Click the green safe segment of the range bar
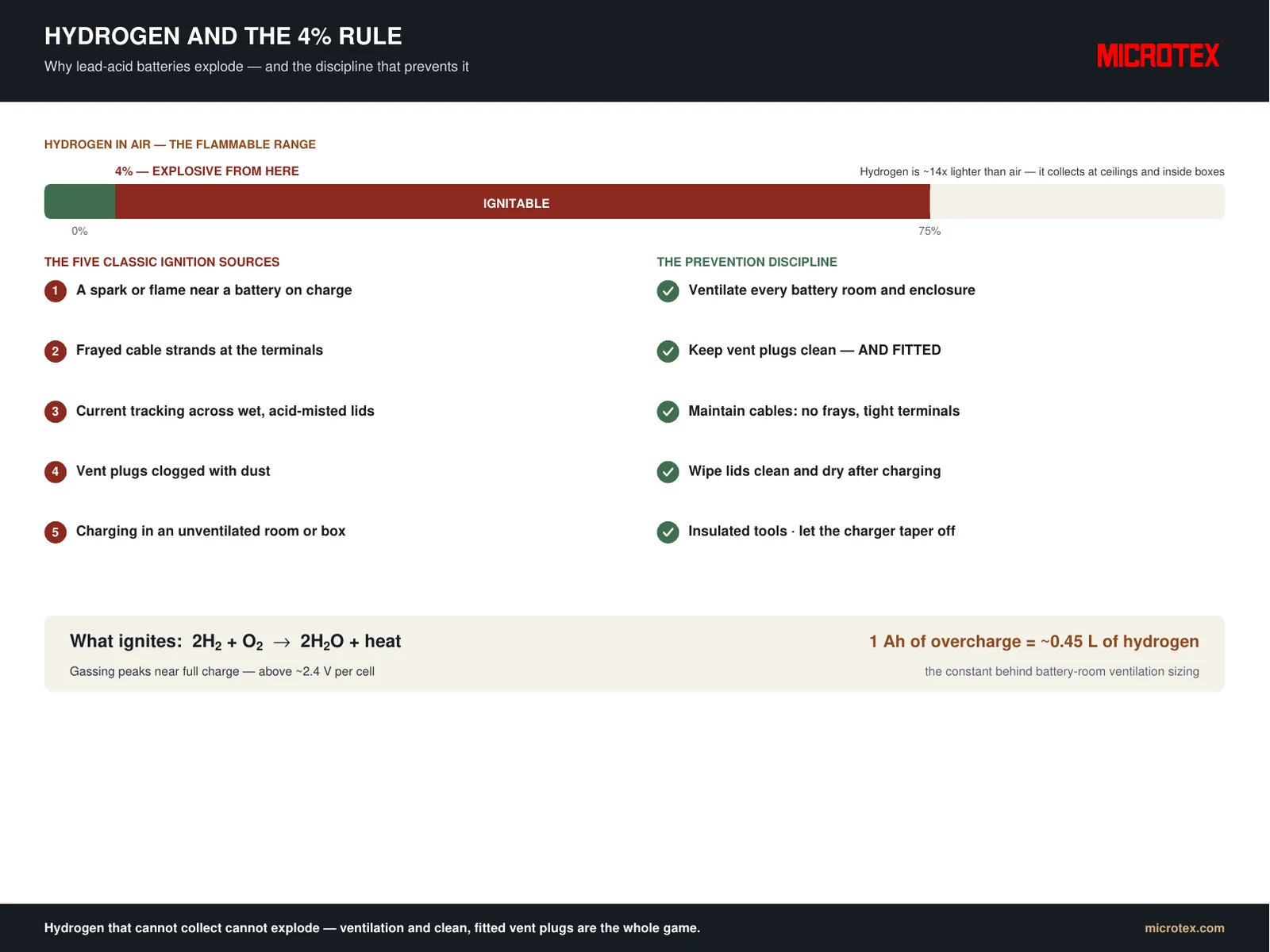The height and width of the screenshot is (952, 1270). [x=79, y=202]
